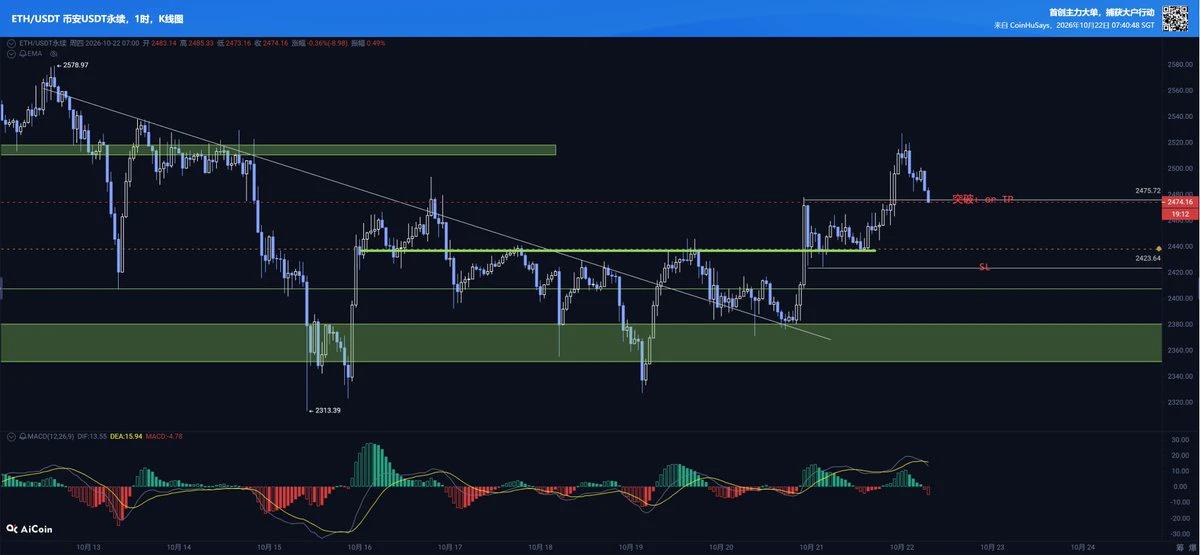Toggle EMA visibility eye icon
The height and width of the screenshot is (555, 1200).
(53, 54)
